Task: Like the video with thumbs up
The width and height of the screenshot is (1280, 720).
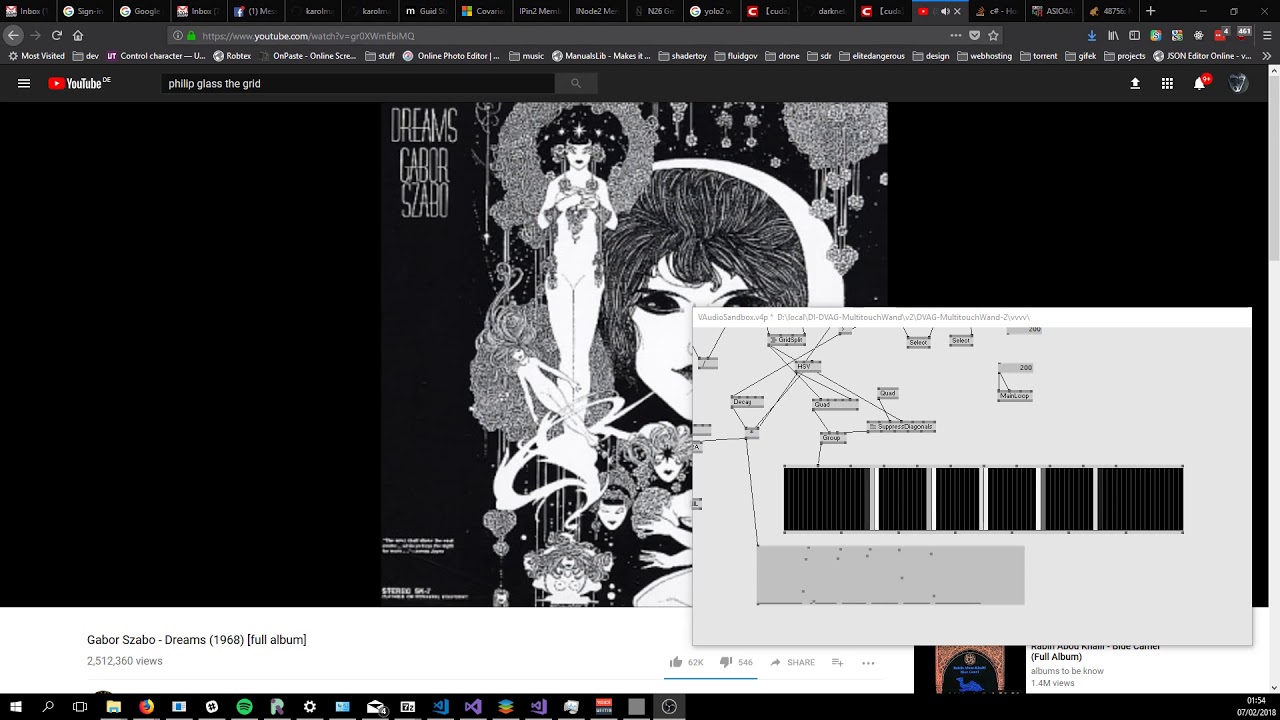Action: [x=676, y=662]
